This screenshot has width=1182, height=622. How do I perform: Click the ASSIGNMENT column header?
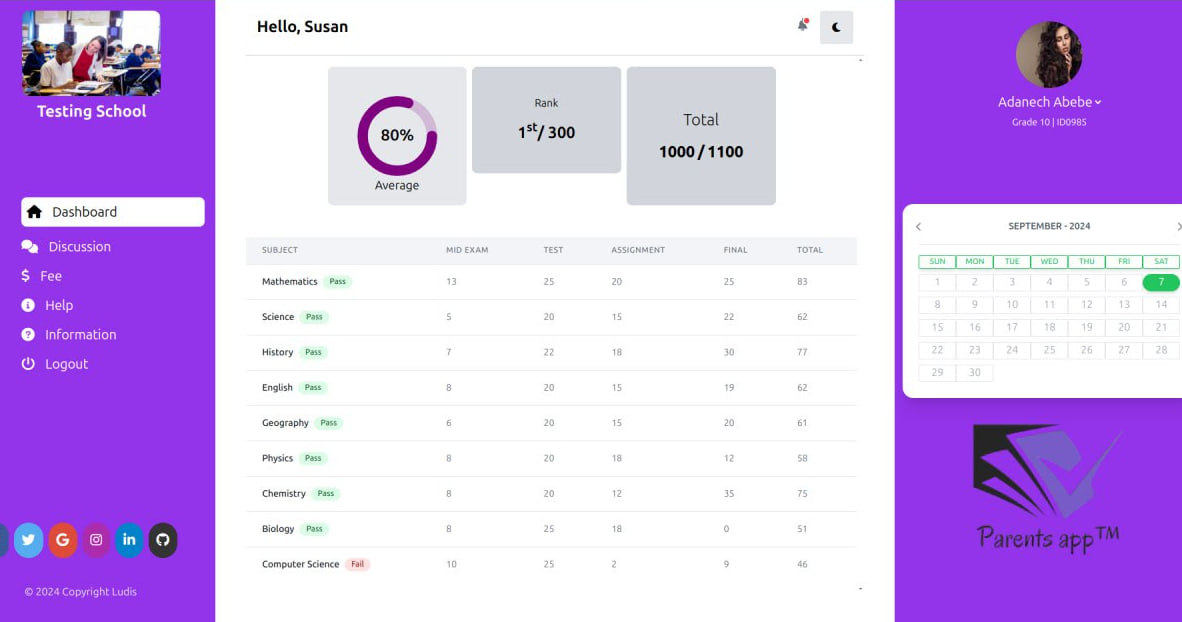click(x=638, y=250)
